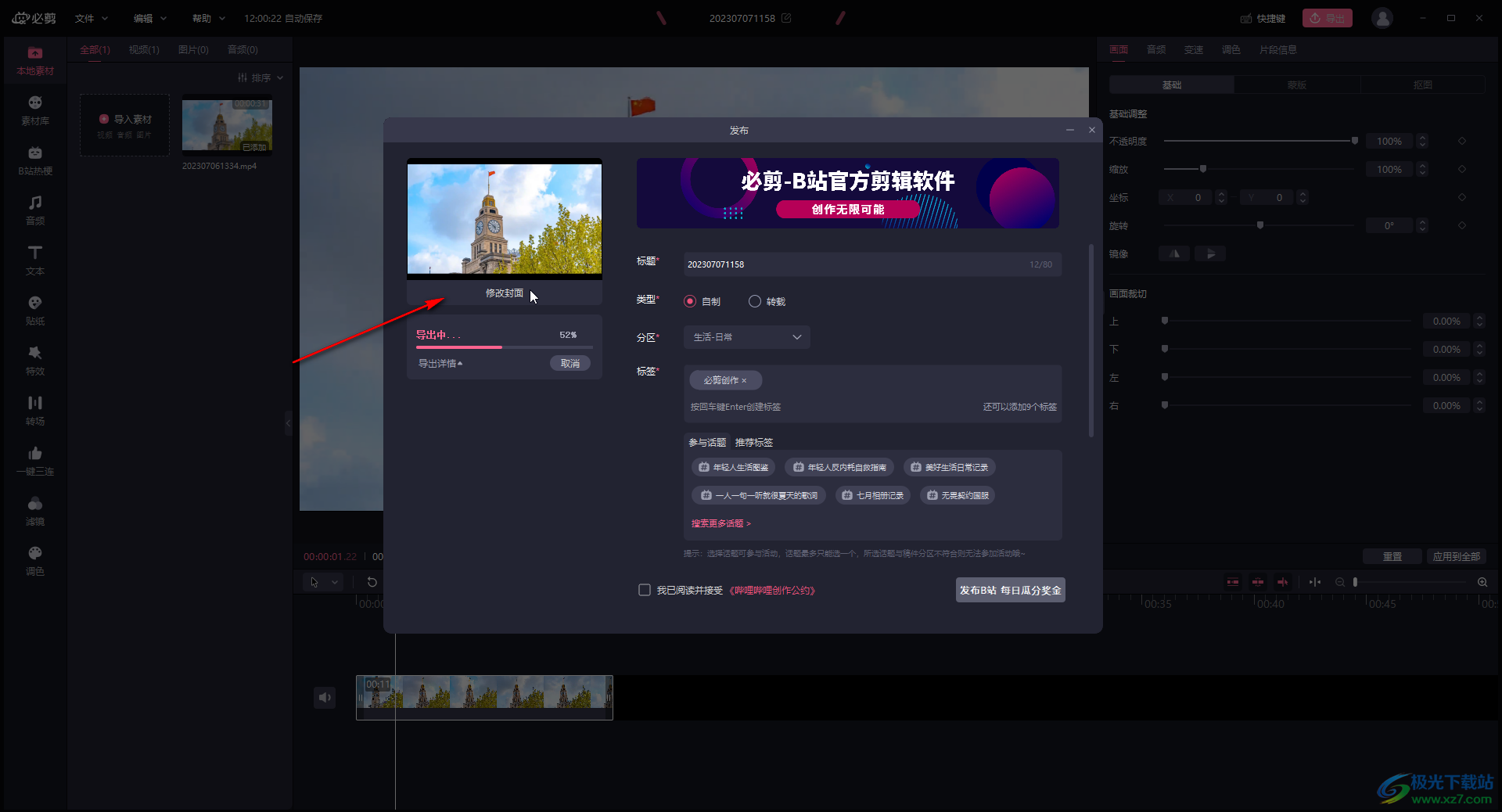Click the timeline zoom slider
Image resolution: width=1502 pixels, height=812 pixels.
(1410, 582)
